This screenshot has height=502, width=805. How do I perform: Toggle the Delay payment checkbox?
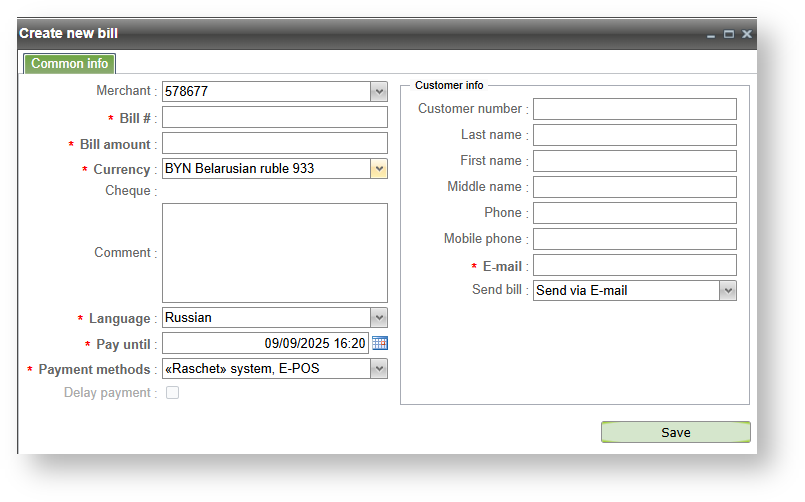click(172, 393)
